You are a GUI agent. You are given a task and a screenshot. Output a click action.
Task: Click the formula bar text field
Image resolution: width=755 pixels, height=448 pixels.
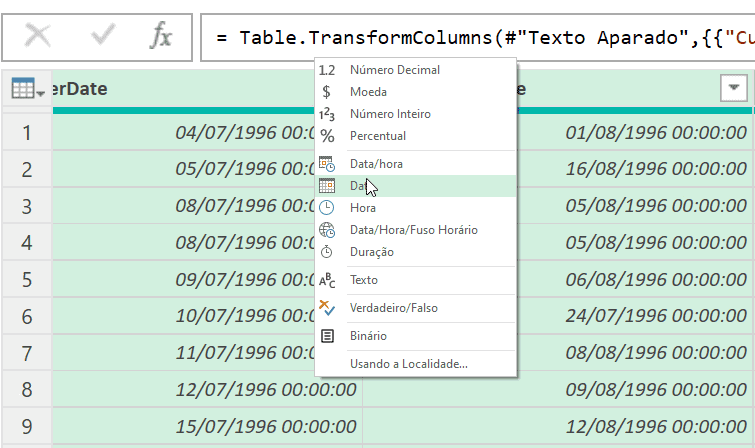tap(478, 38)
